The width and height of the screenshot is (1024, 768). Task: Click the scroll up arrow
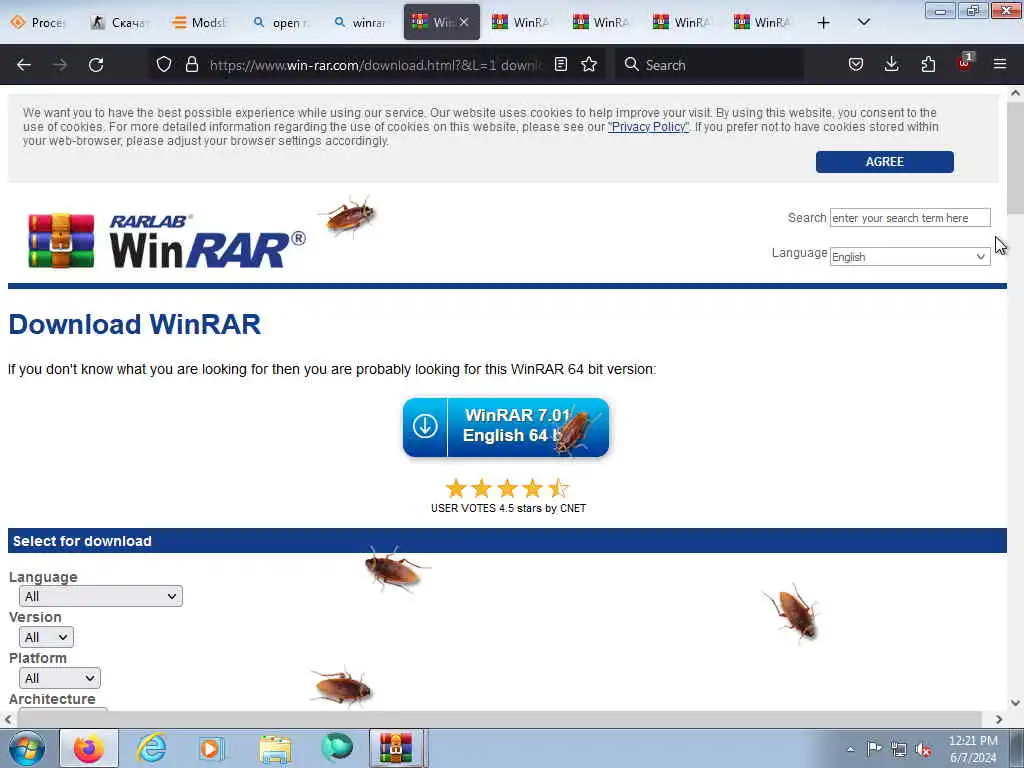[x=1015, y=93]
